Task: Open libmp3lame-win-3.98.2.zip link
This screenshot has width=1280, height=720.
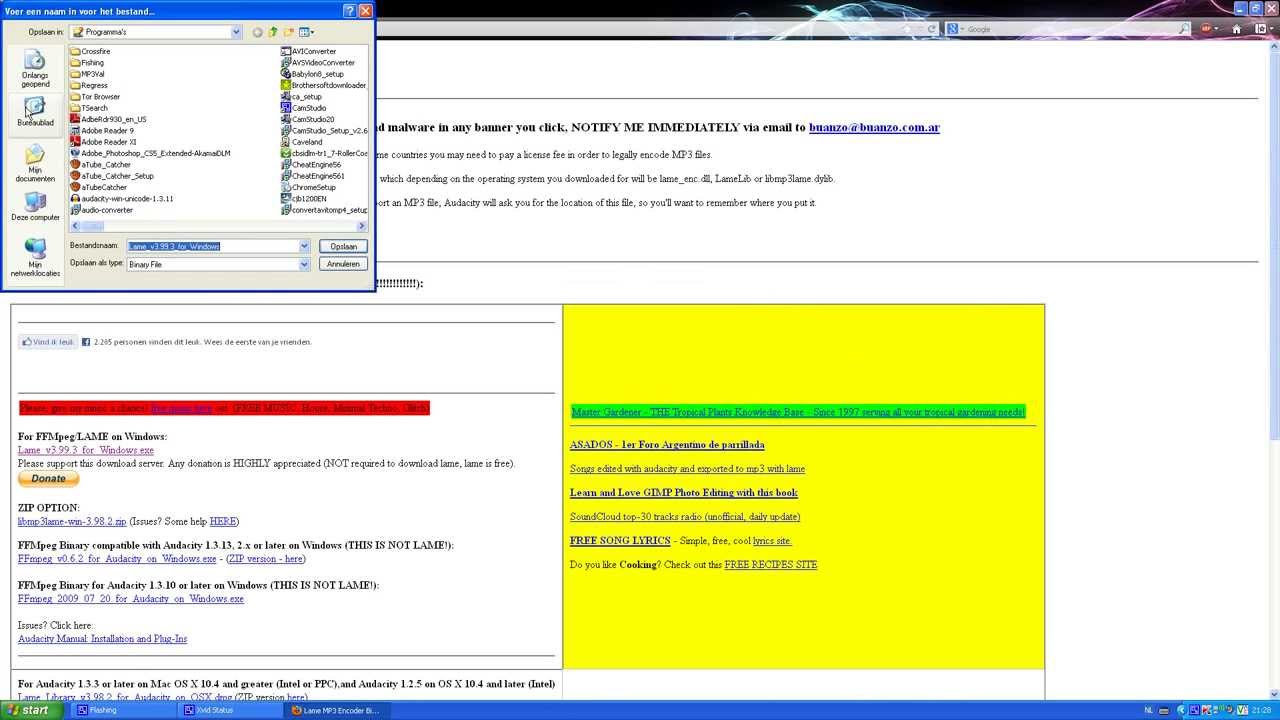Action: pyautogui.click(x=72, y=521)
